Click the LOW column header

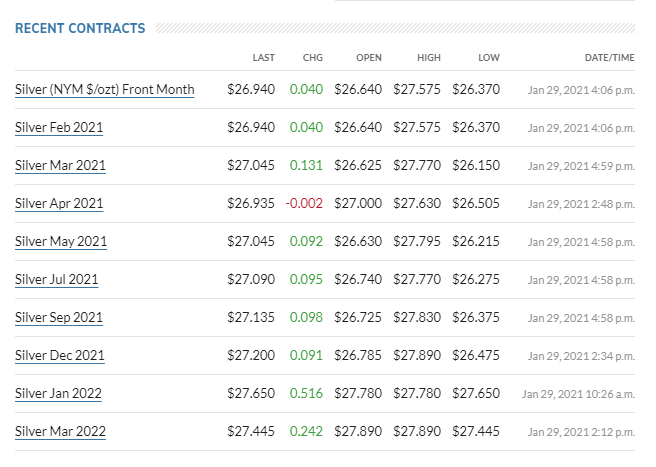click(x=489, y=58)
